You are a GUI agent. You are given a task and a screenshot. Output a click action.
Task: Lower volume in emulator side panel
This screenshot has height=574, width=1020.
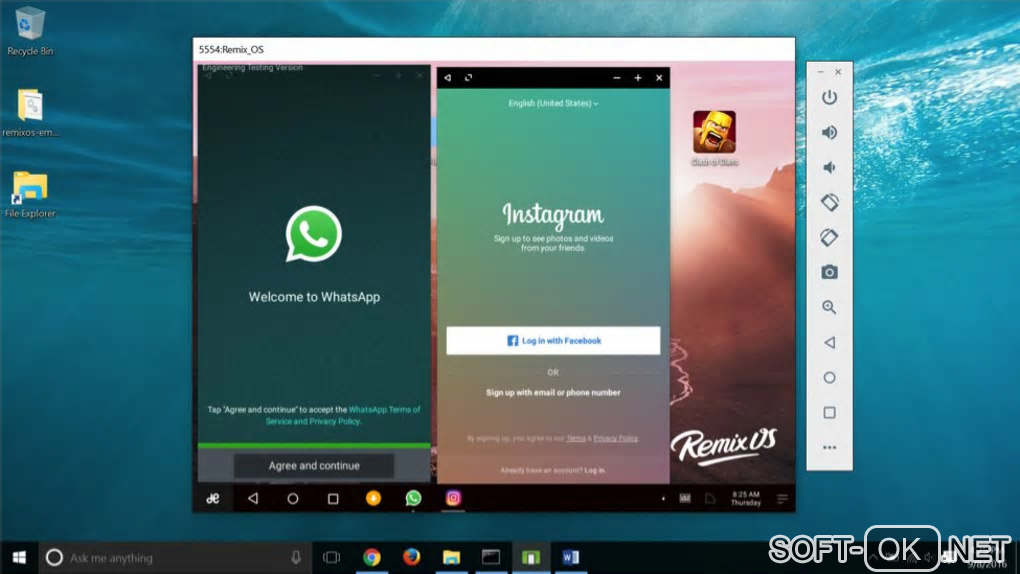click(829, 167)
